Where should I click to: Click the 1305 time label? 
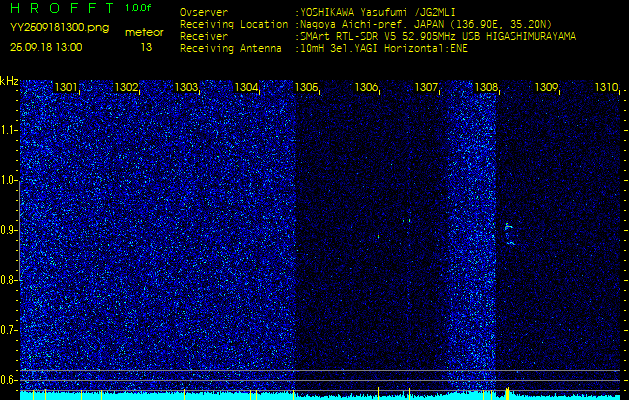coord(306,87)
